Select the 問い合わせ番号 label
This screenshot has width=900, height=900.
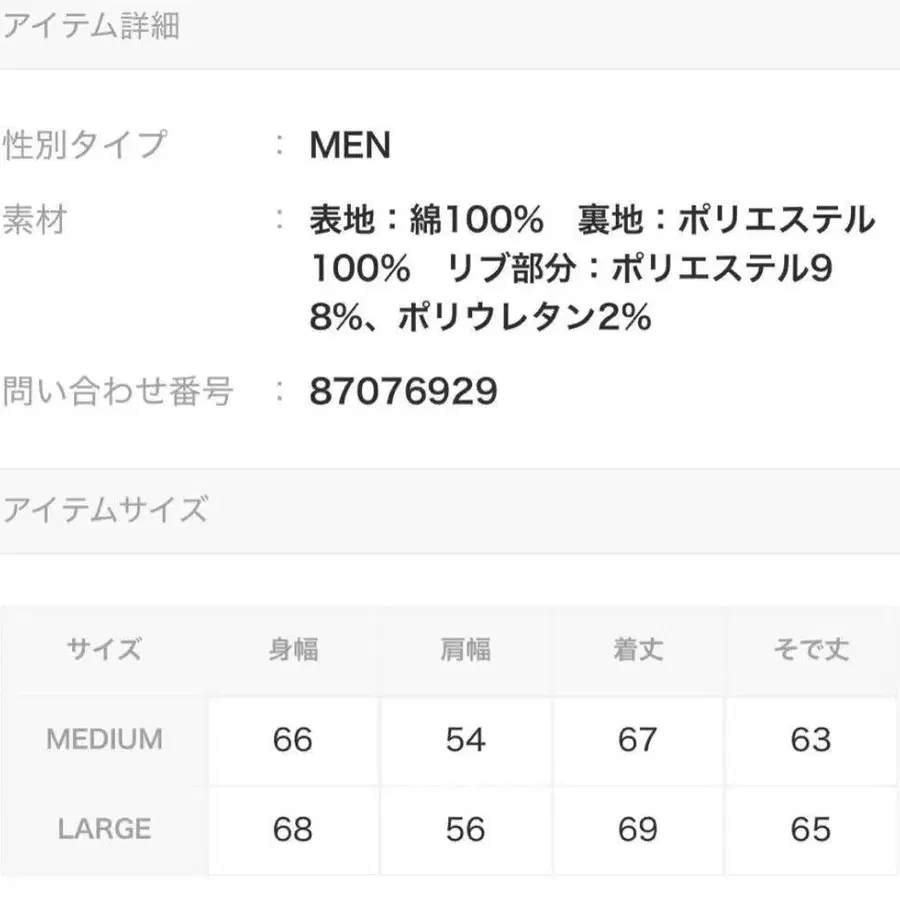click(118, 391)
